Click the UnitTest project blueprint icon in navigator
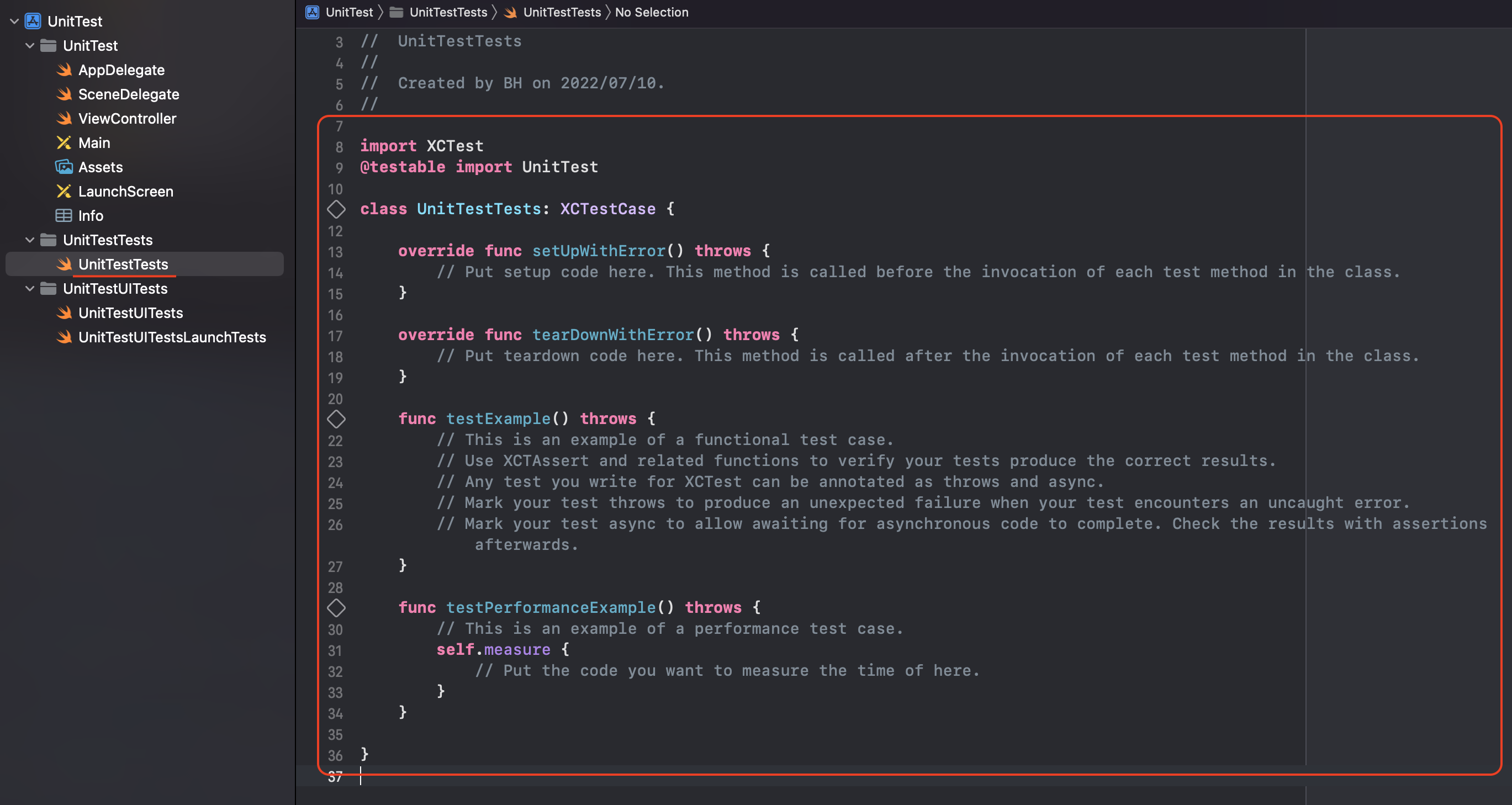 click(33, 21)
